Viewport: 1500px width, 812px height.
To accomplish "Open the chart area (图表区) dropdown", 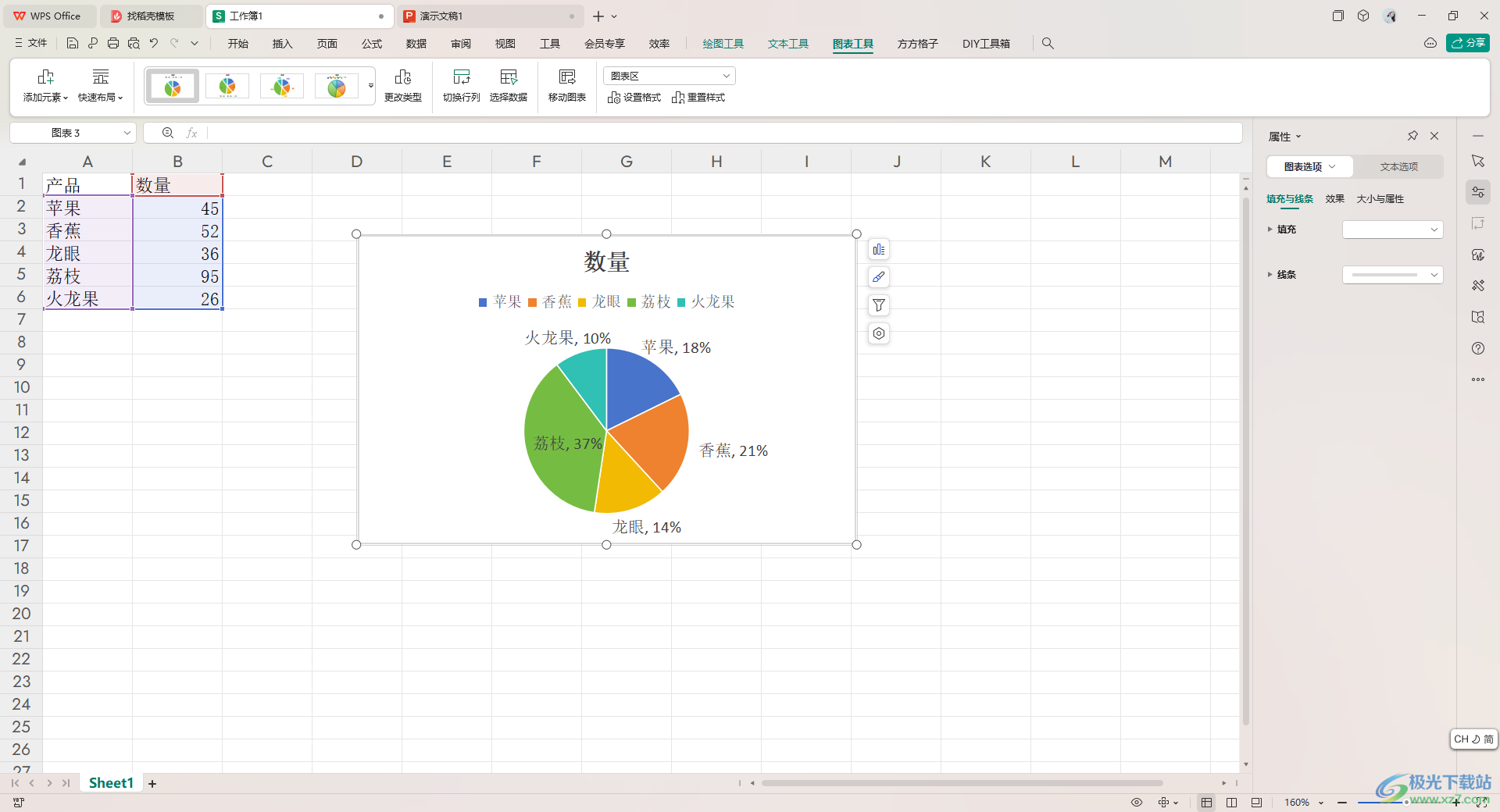I will (x=670, y=76).
